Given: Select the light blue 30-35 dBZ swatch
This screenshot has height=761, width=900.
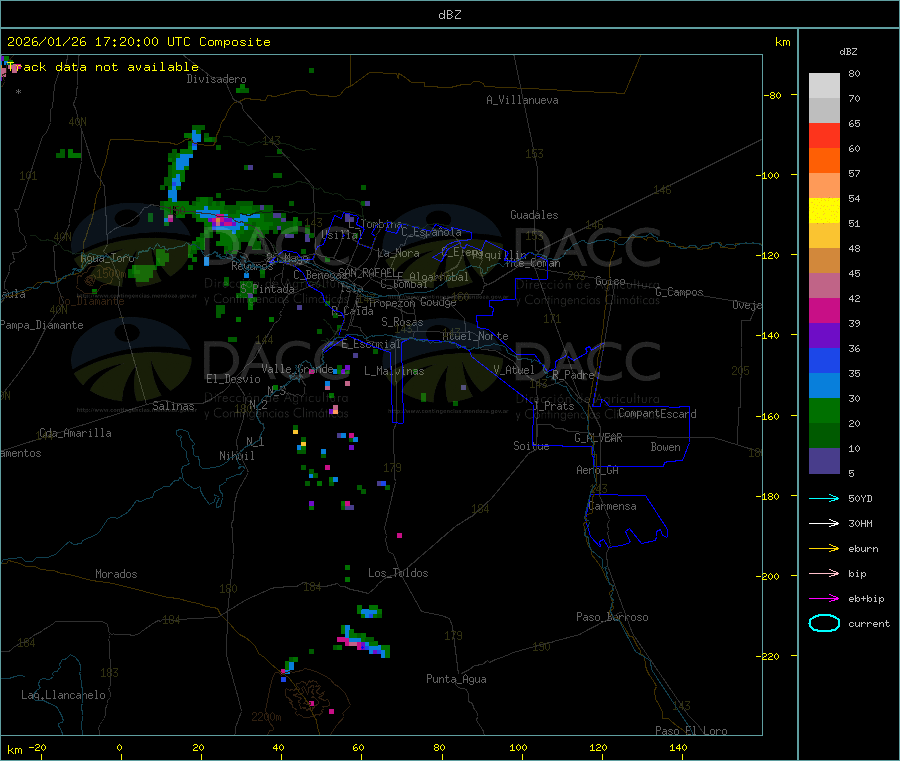Looking at the screenshot, I should pyautogui.click(x=824, y=386).
